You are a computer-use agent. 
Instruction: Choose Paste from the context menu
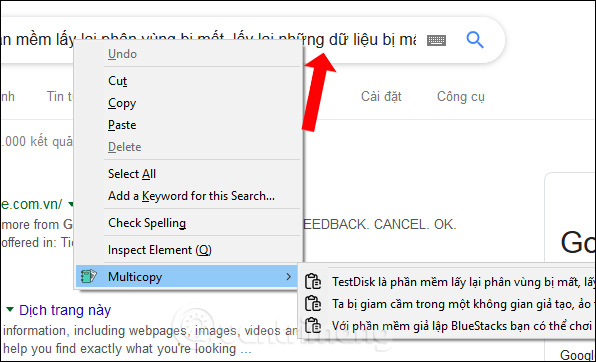coord(188,125)
